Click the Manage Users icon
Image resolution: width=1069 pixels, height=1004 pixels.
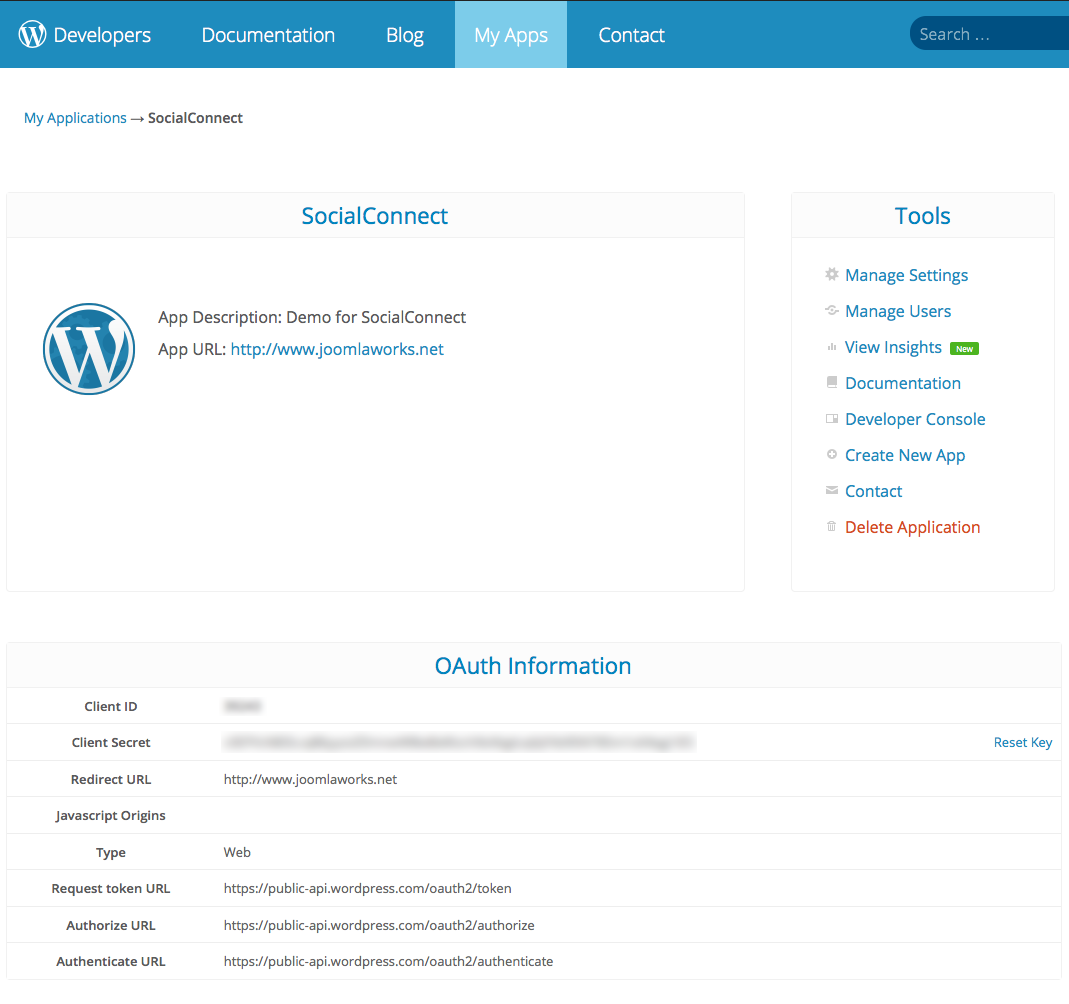point(832,311)
